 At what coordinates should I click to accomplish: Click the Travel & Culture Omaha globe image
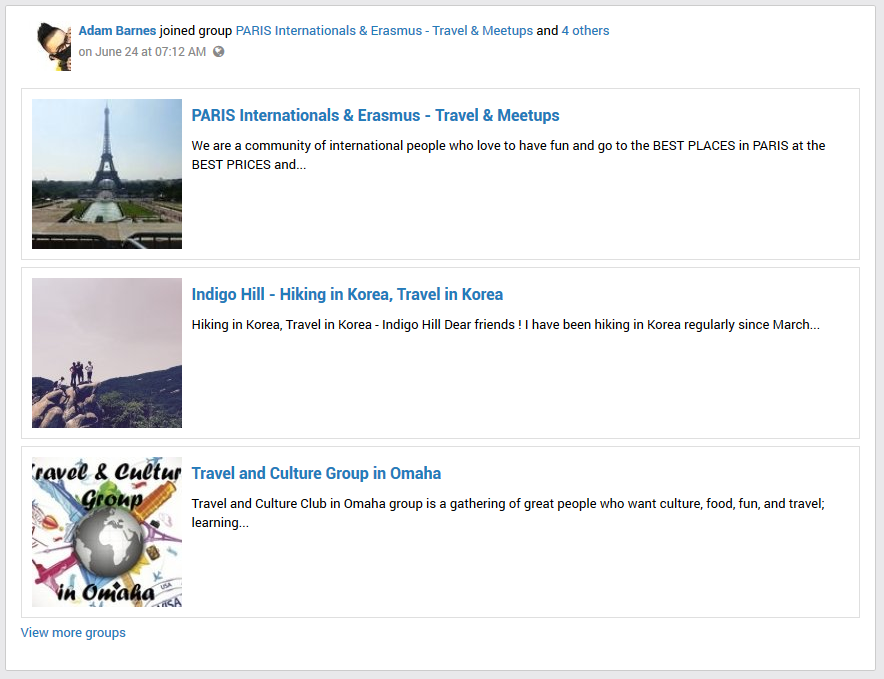click(x=107, y=532)
